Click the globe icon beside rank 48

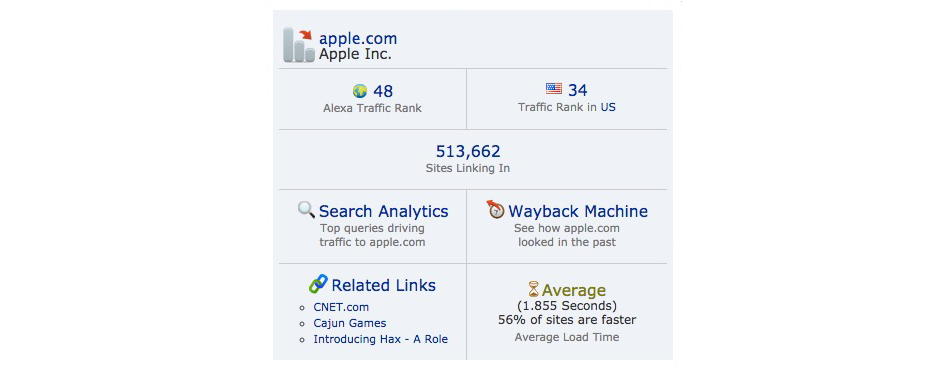(x=359, y=91)
